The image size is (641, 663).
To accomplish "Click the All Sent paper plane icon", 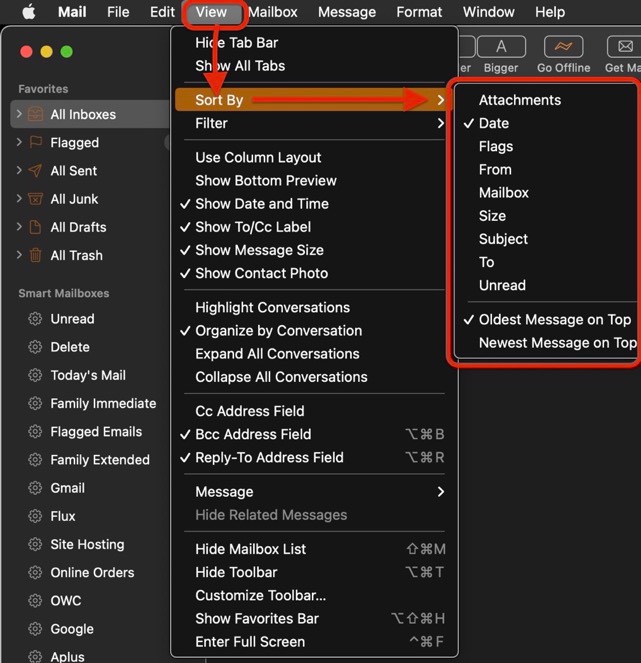I will coord(35,171).
